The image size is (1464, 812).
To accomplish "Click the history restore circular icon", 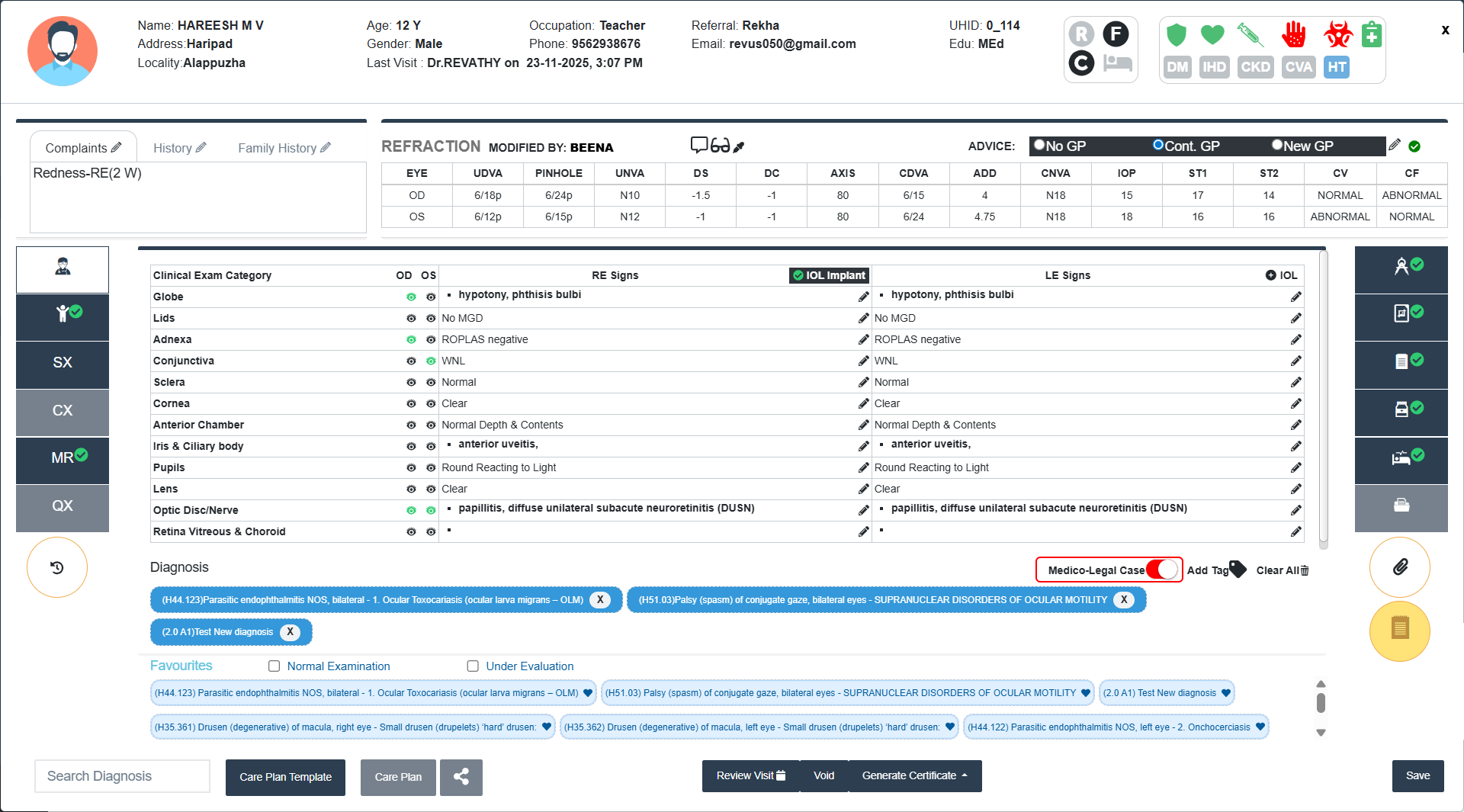I will [57, 567].
